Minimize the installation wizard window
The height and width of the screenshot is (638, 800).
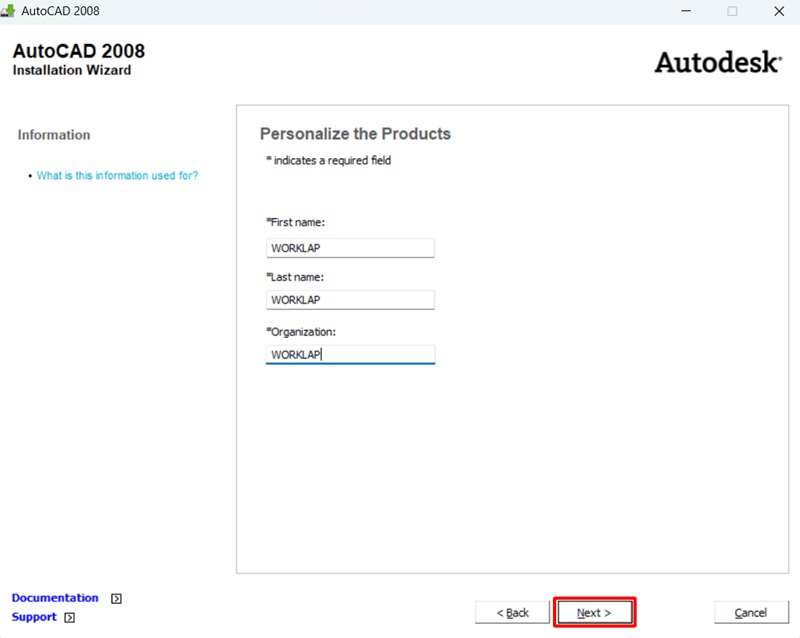click(x=685, y=11)
